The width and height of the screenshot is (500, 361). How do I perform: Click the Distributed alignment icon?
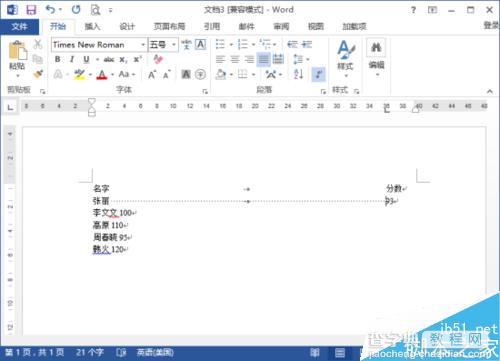[x=278, y=59]
